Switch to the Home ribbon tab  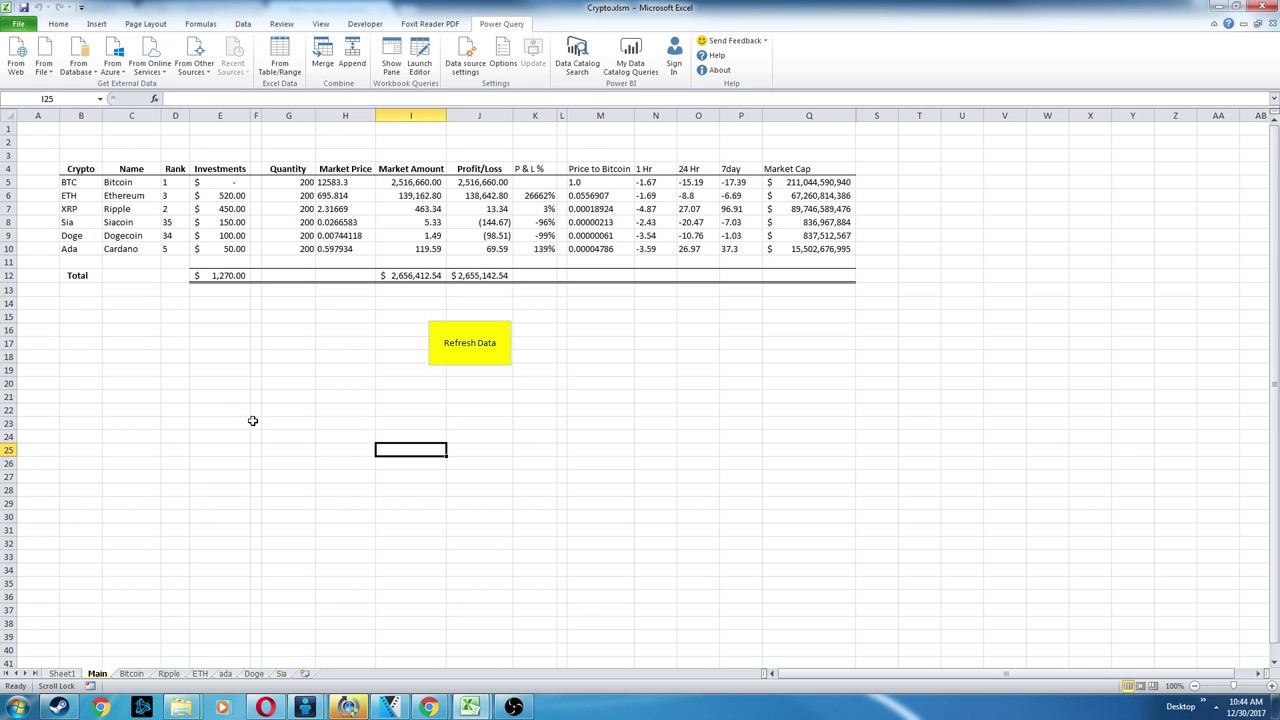58,24
